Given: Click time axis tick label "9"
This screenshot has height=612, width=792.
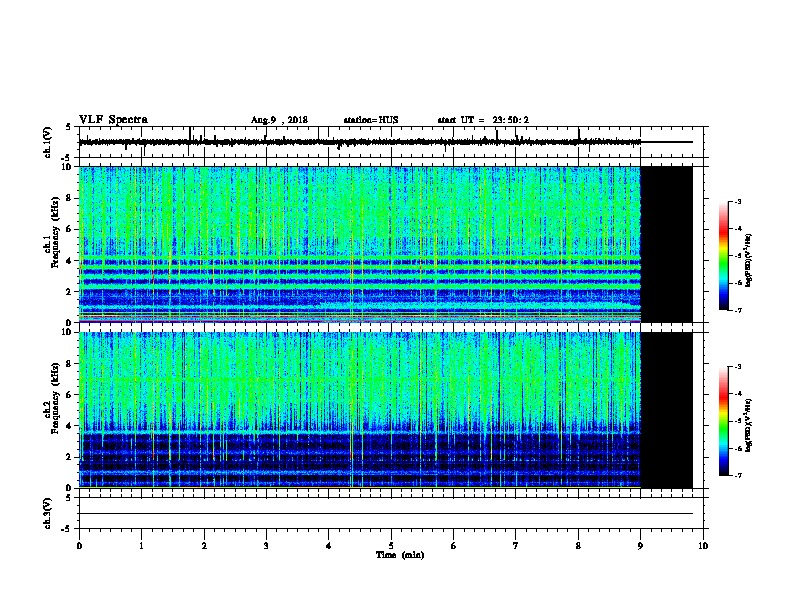Looking at the screenshot, I should (x=640, y=546).
